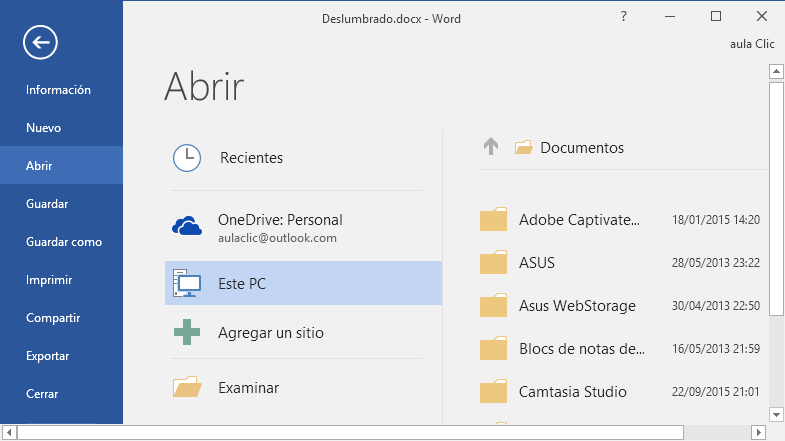The height and width of the screenshot is (441, 785).
Task: Click the date 22/09/2015 21:01
Action: [x=715, y=392]
